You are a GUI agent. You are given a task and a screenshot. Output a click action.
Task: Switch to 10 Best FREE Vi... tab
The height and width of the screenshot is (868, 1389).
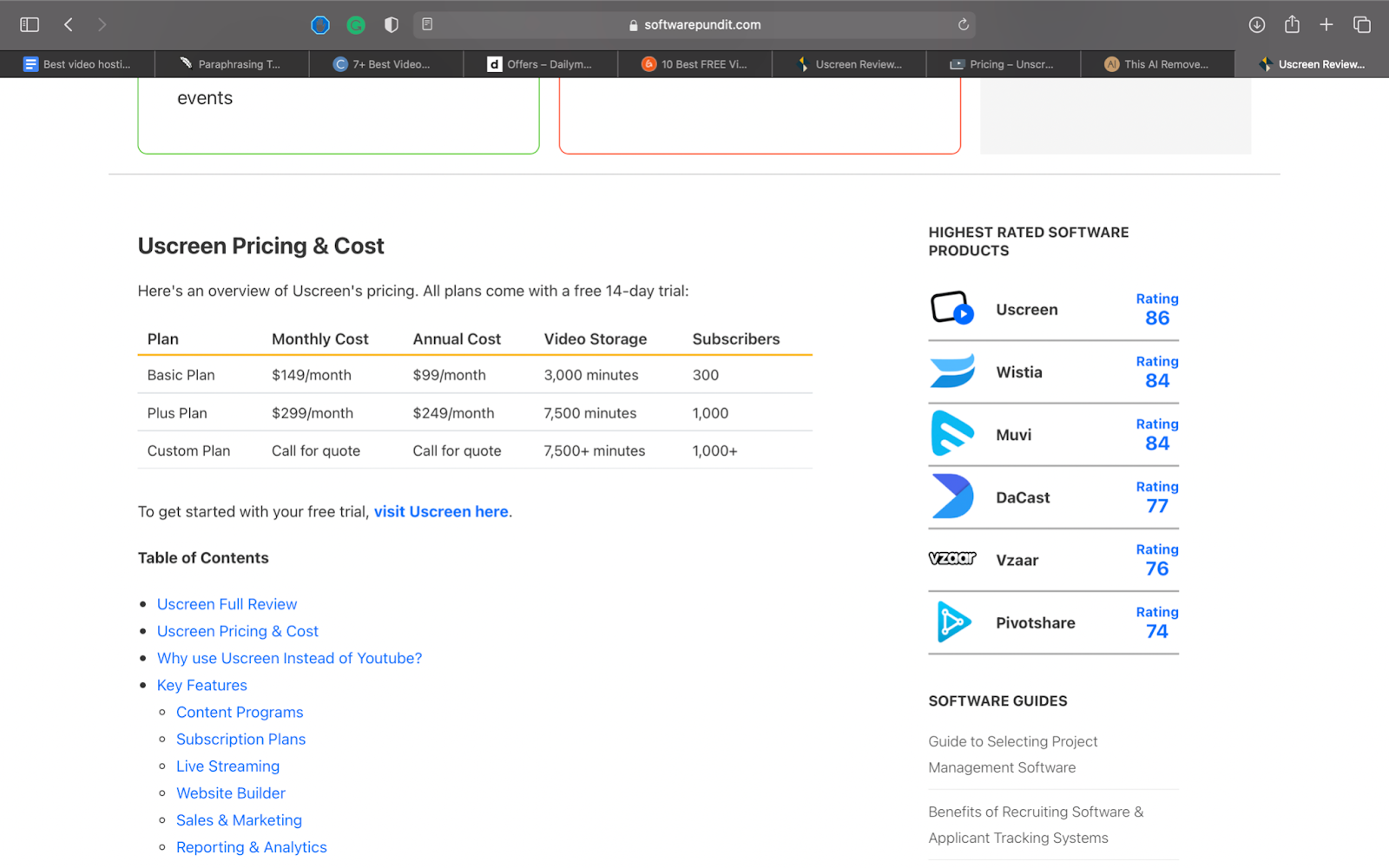click(694, 64)
